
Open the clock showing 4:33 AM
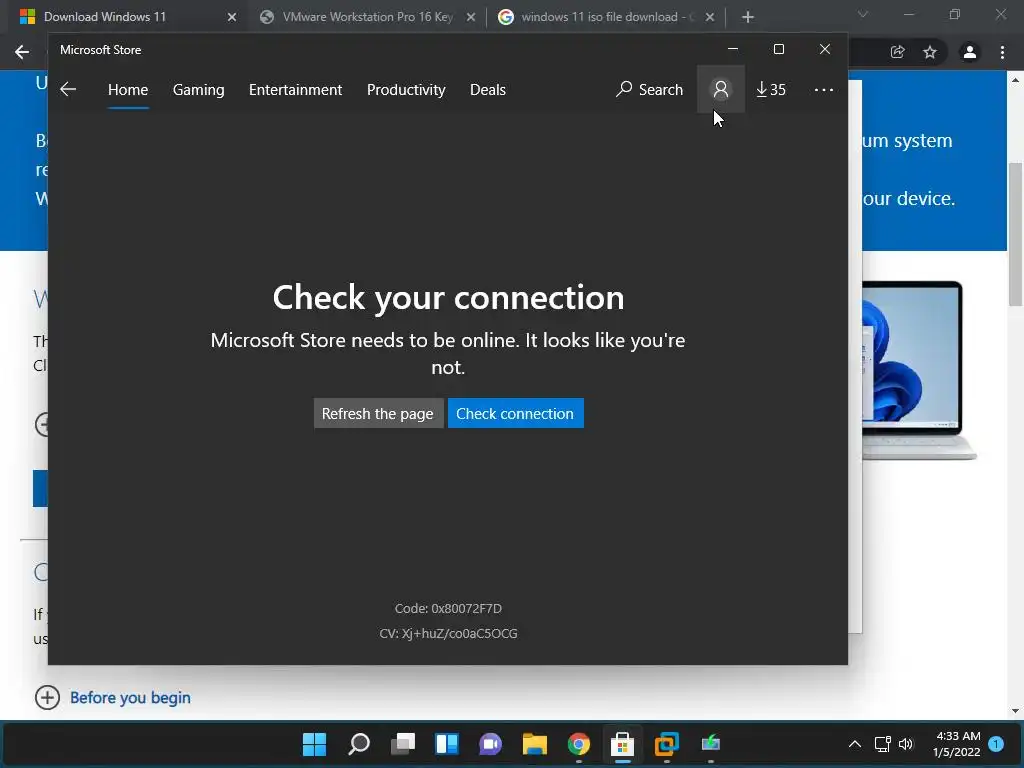click(x=956, y=744)
